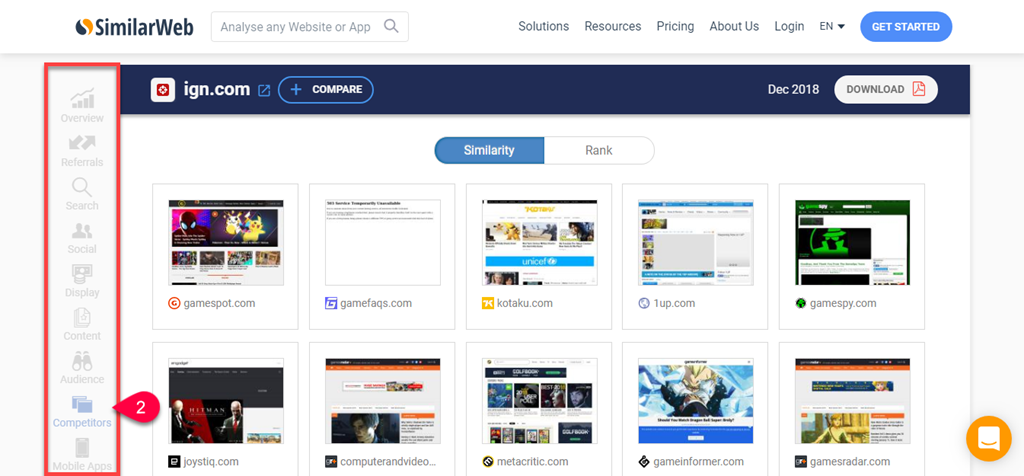Open the Search sidebar section

82,194
